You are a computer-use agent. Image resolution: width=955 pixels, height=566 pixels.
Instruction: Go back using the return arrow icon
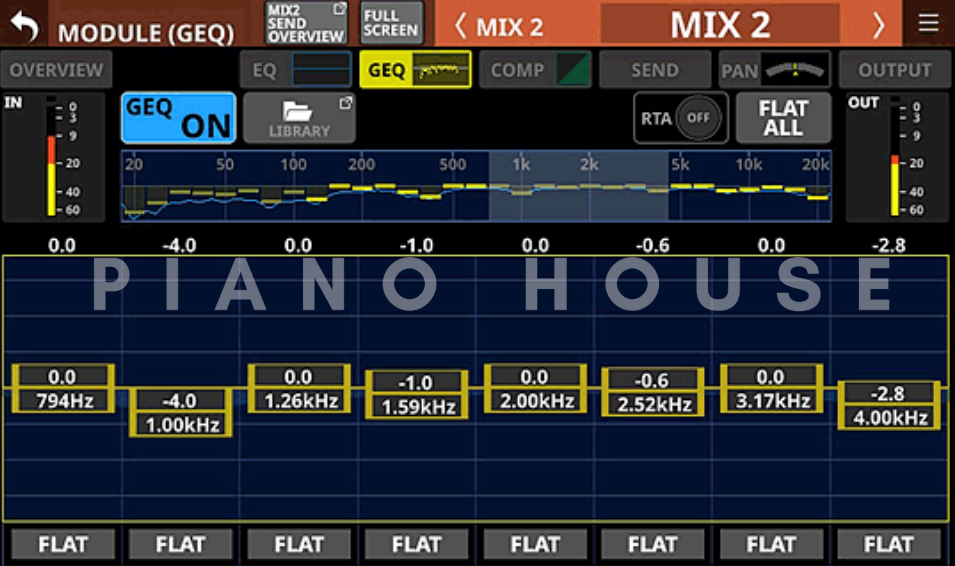pyautogui.click(x=23, y=25)
